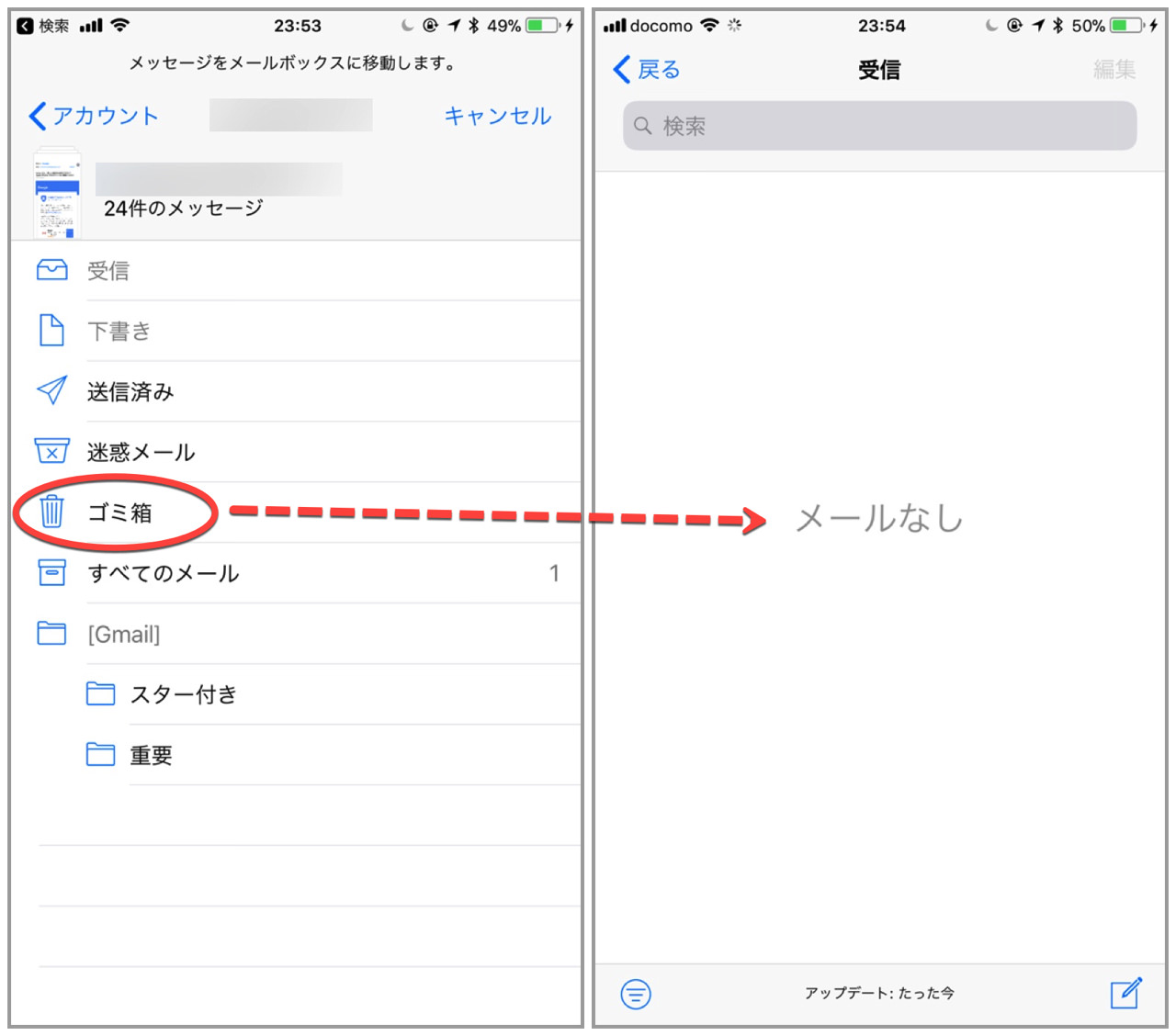
Task: Tap the message thumbnail preview
Action: point(57,196)
